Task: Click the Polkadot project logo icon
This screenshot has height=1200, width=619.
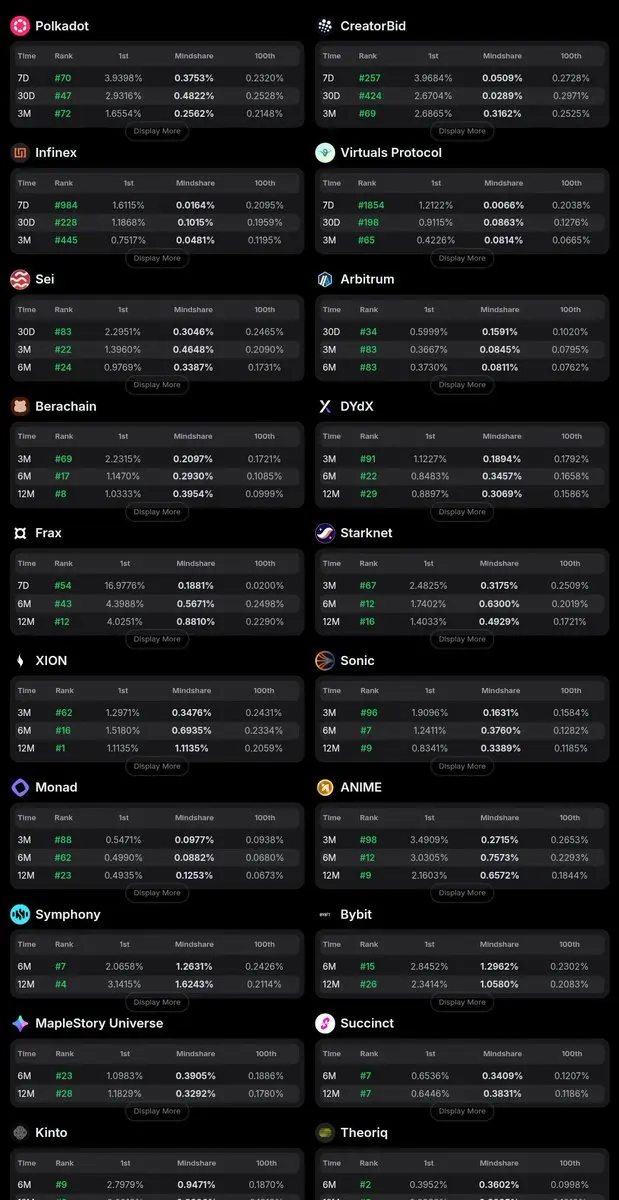Action: pyautogui.click(x=20, y=26)
